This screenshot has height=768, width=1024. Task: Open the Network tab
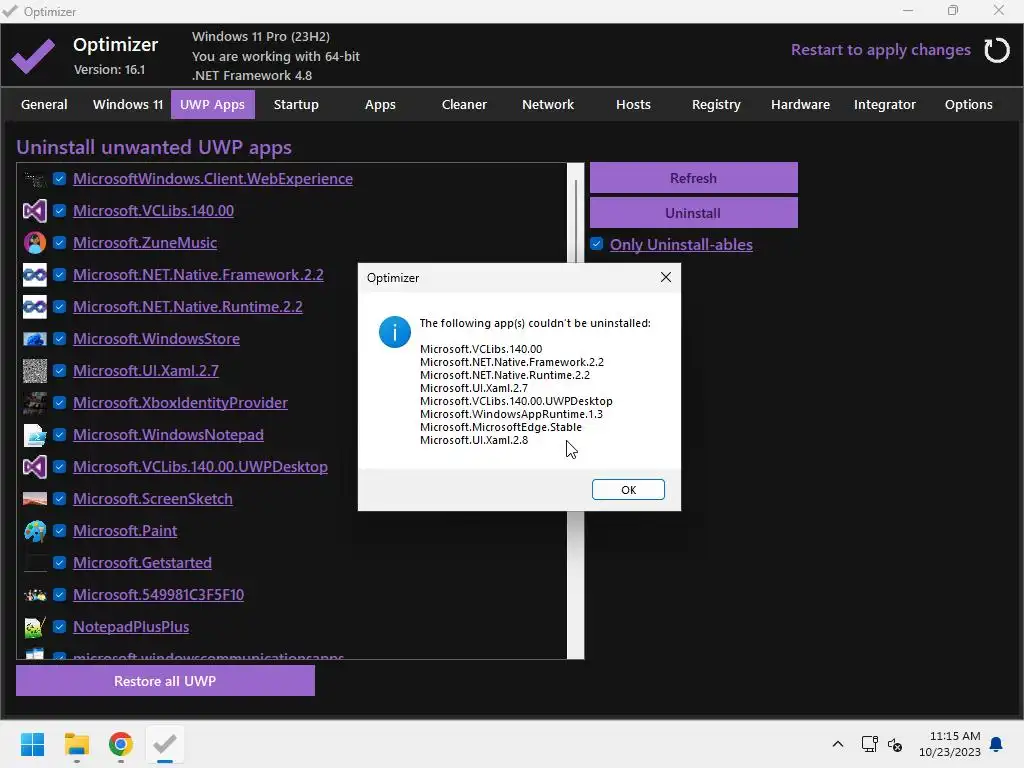click(x=548, y=104)
